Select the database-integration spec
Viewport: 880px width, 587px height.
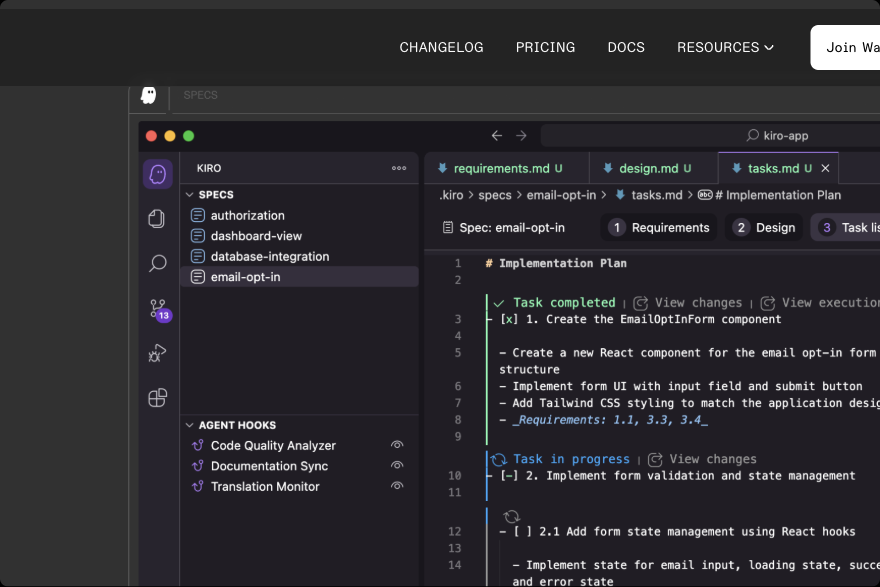point(300,256)
